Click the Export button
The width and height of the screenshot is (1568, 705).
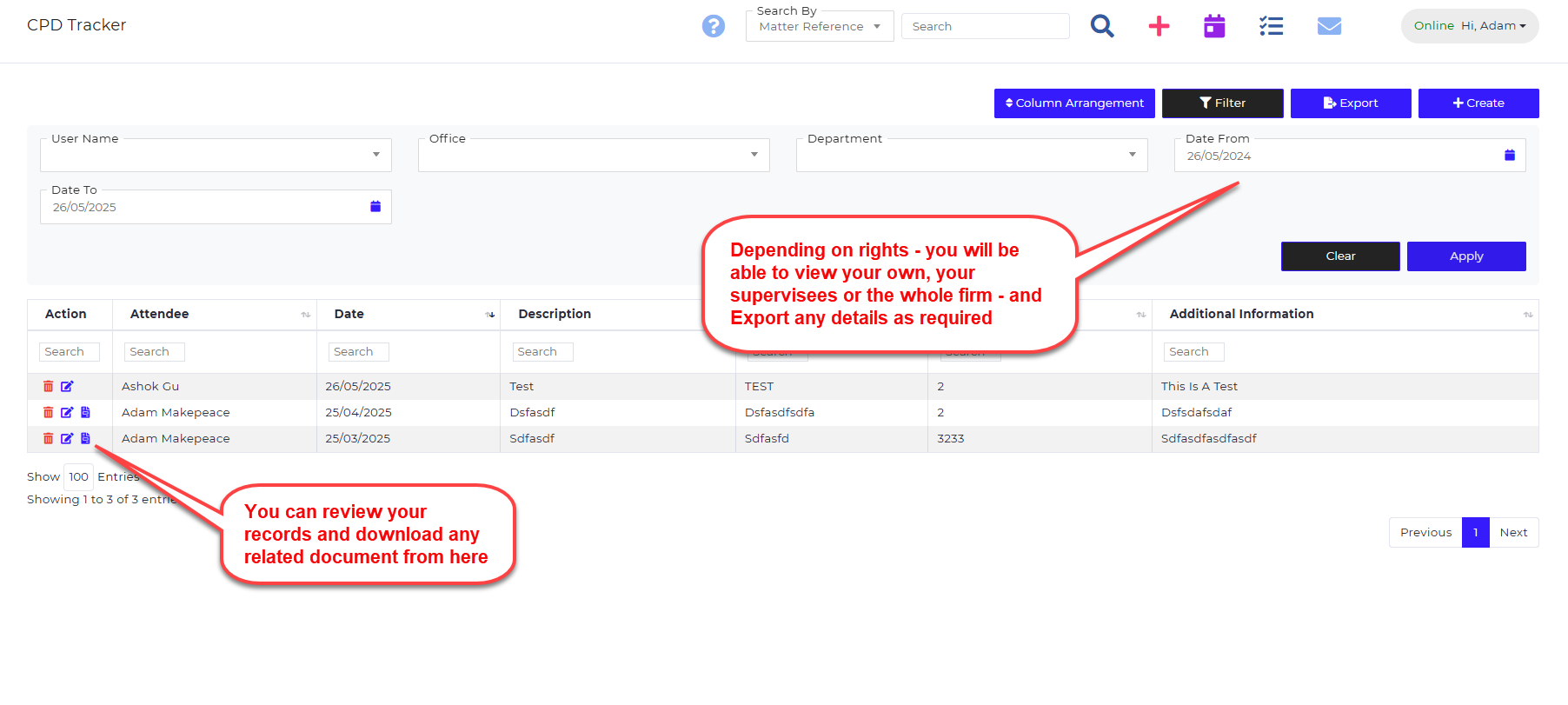[x=1351, y=103]
